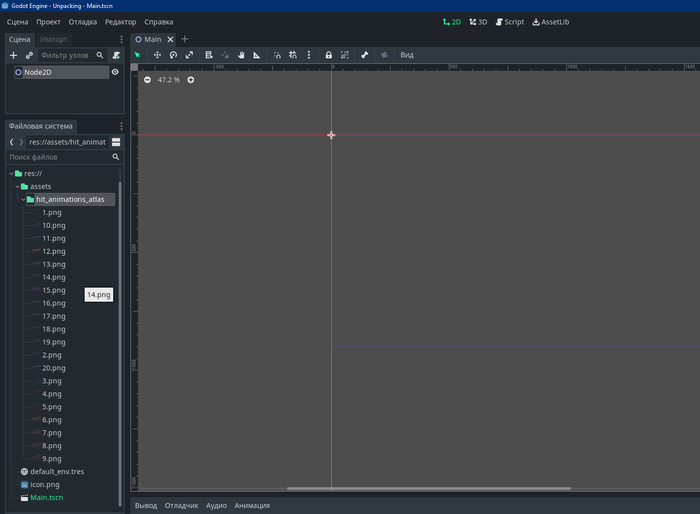Image resolution: width=700 pixels, height=514 pixels.
Task: Click the res://assets path field
Action: coord(67,142)
